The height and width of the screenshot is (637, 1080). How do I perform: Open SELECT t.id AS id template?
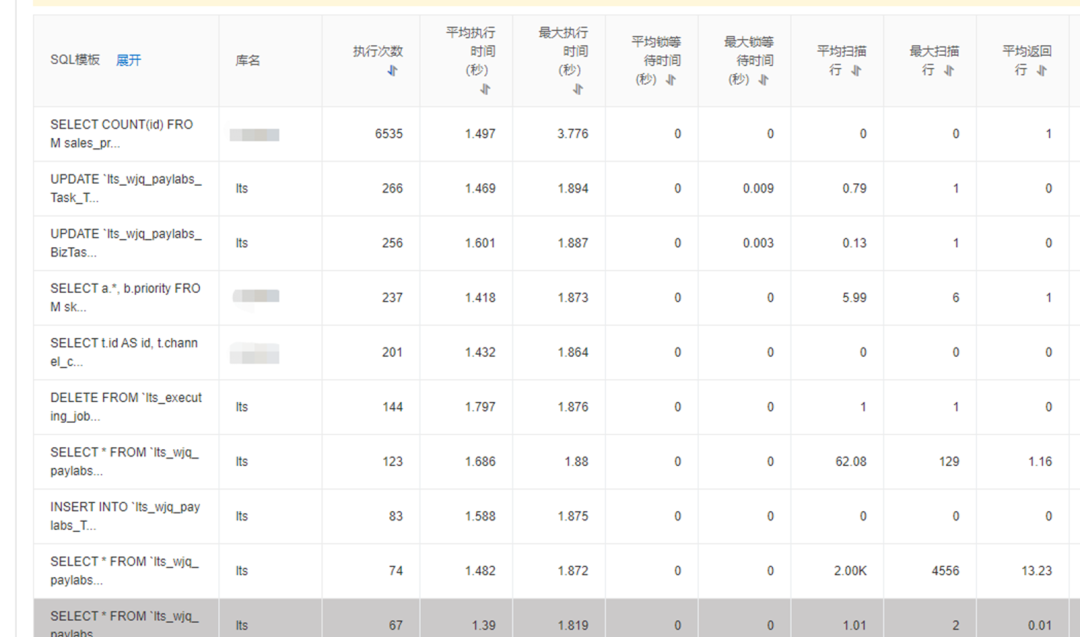tap(124, 352)
